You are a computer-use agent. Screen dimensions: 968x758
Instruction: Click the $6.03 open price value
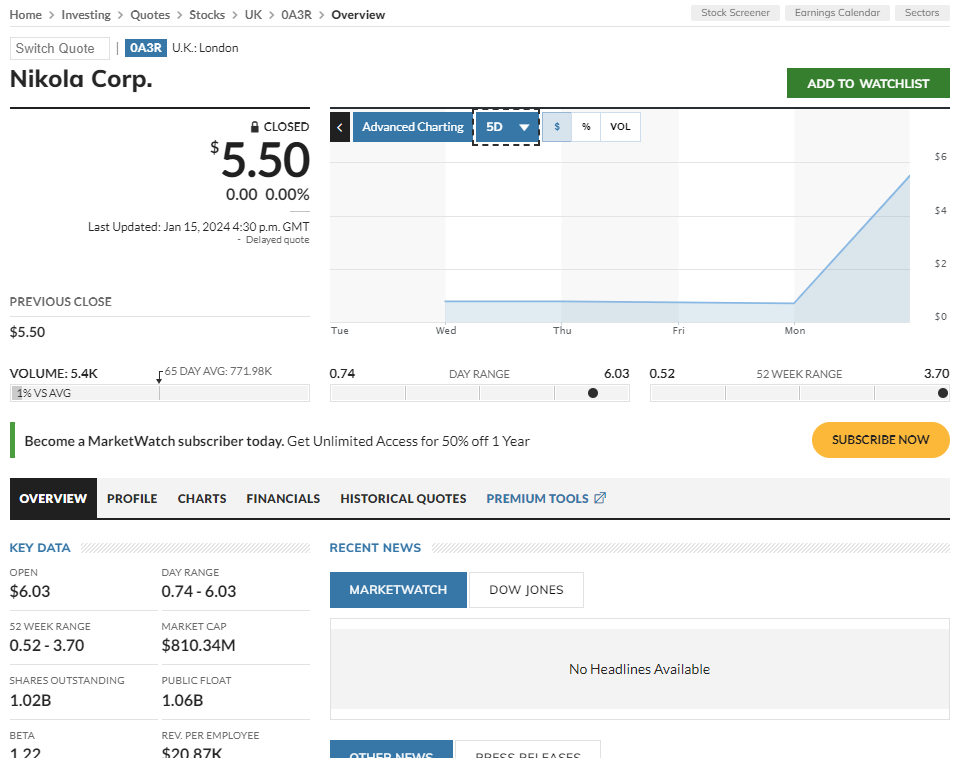(x=30, y=591)
